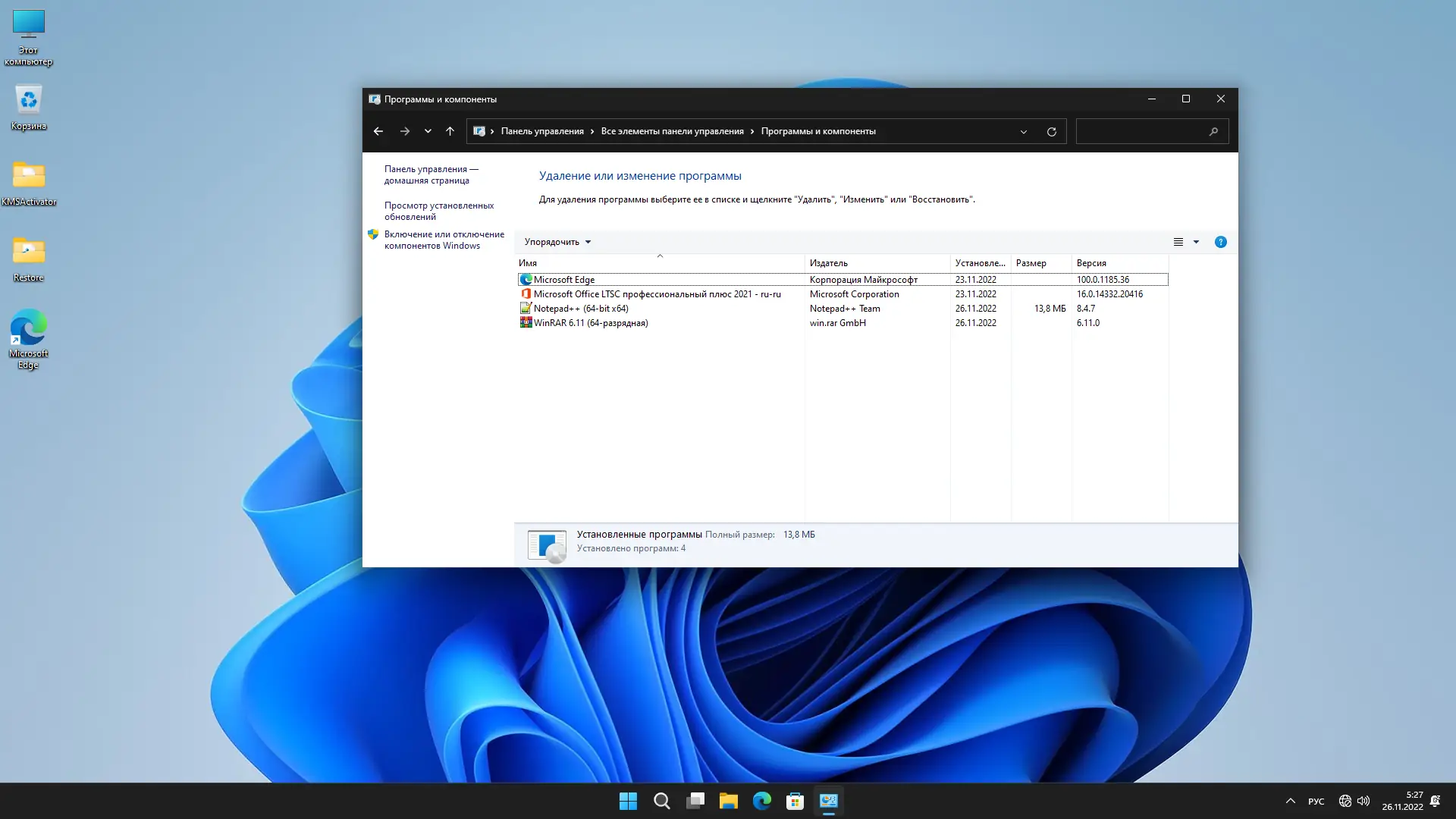The image size is (1456, 819).
Task: Open the help question mark icon
Action: (1220, 242)
